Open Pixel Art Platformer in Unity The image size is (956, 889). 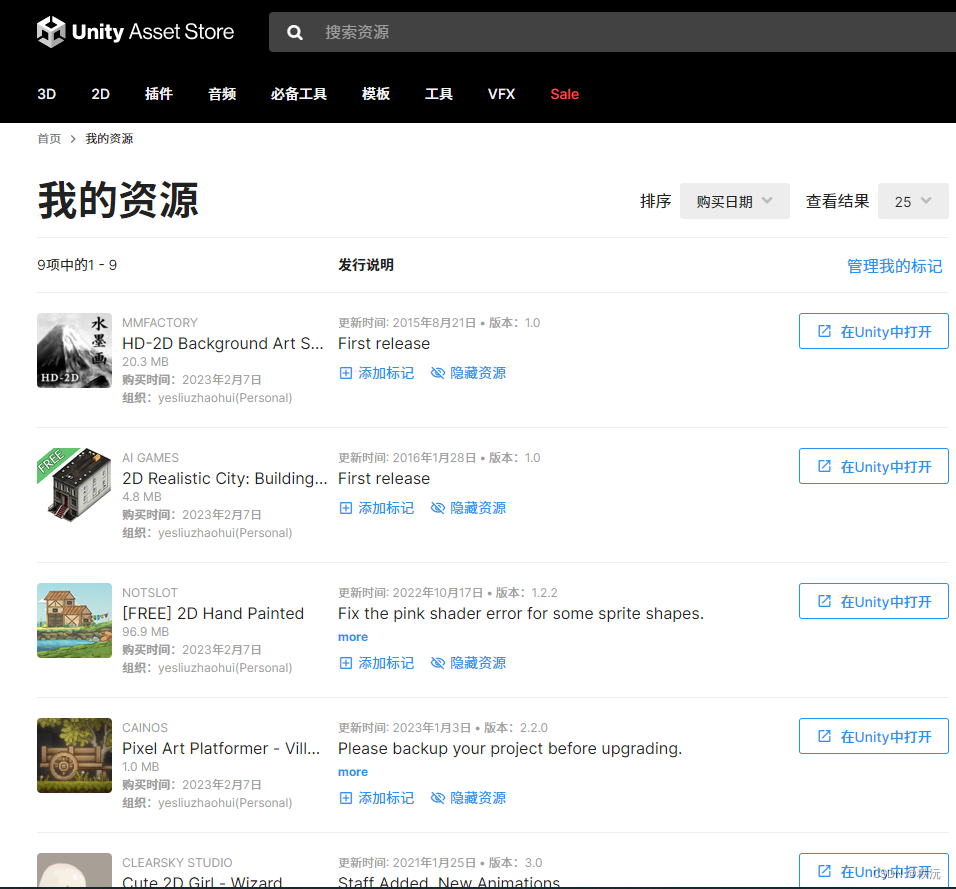(x=874, y=737)
